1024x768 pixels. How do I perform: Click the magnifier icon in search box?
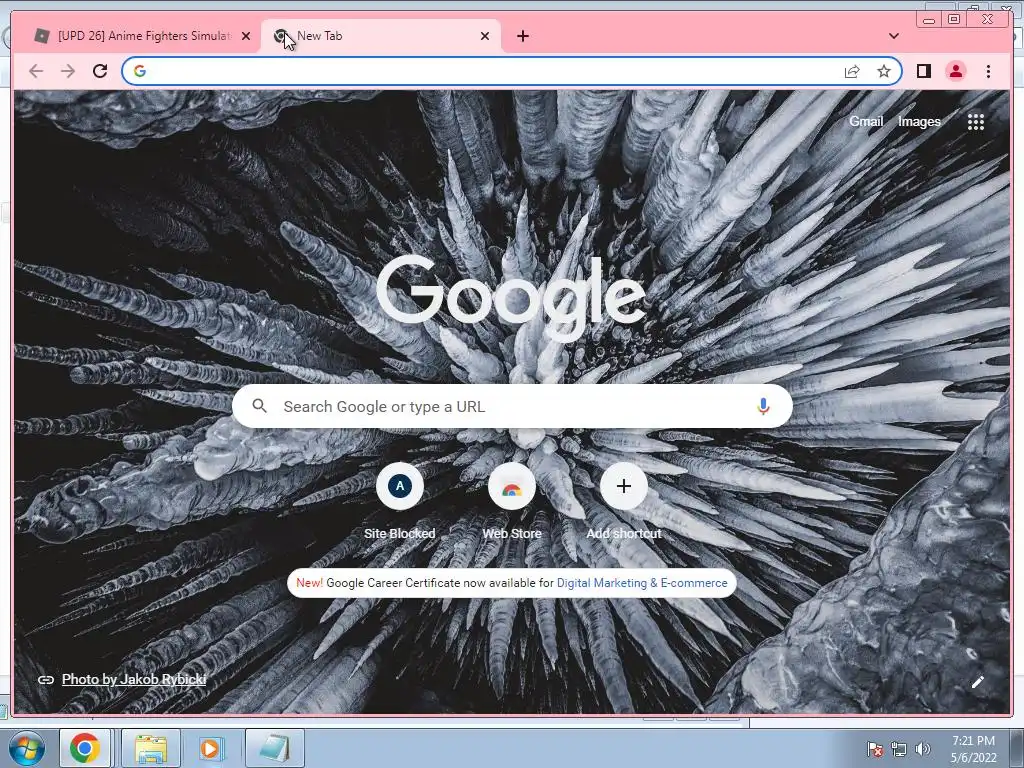[259, 406]
